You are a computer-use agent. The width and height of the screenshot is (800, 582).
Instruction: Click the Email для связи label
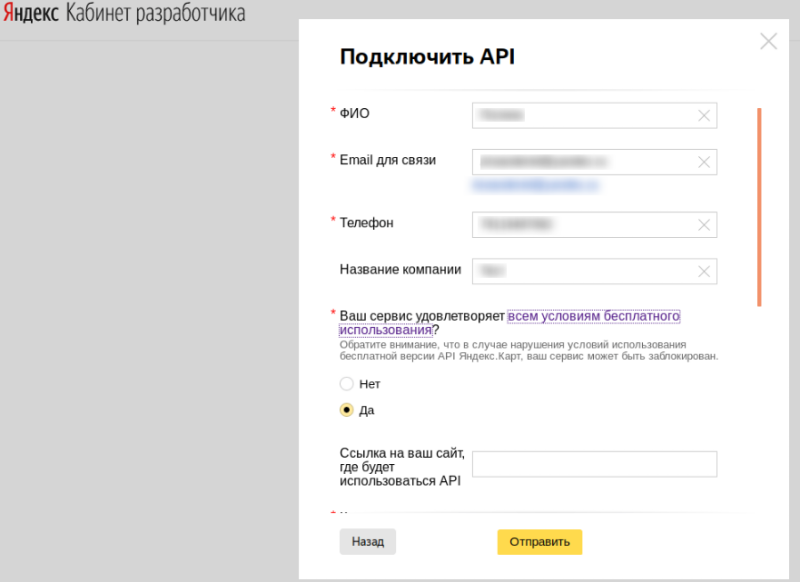[388, 160]
